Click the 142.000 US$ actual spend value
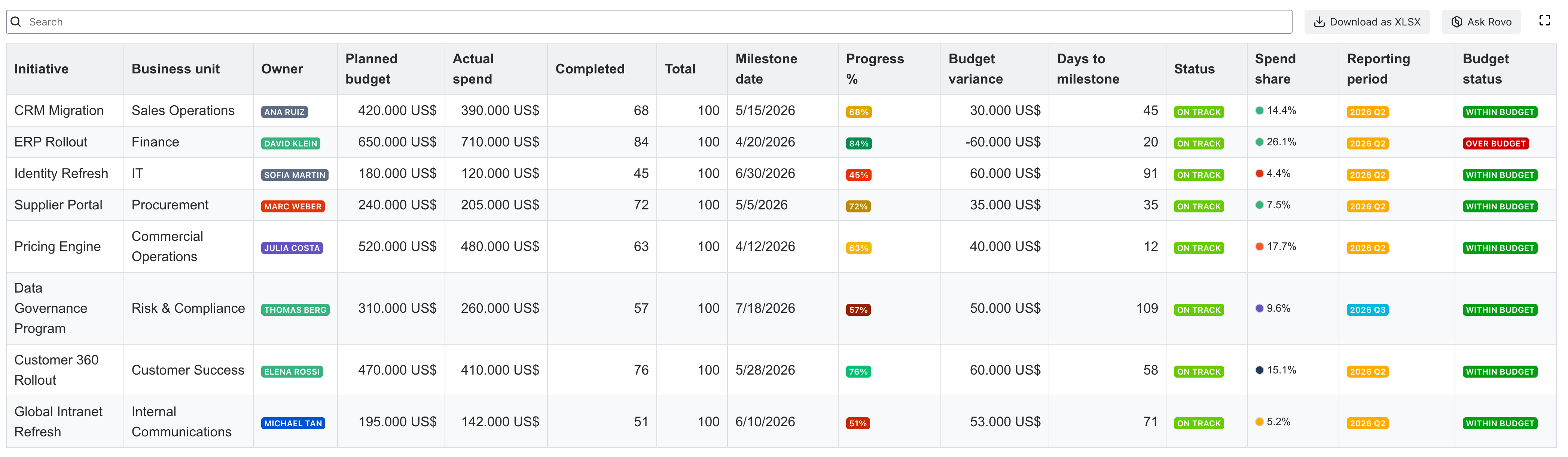 pos(500,422)
